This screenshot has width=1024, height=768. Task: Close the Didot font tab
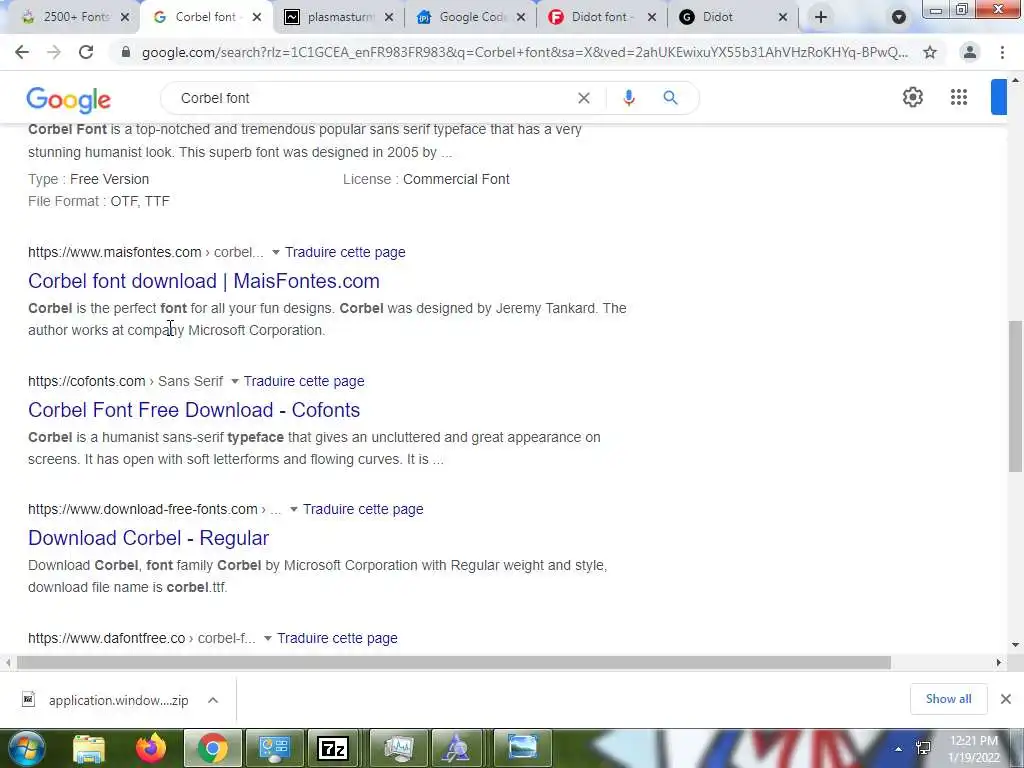(652, 17)
